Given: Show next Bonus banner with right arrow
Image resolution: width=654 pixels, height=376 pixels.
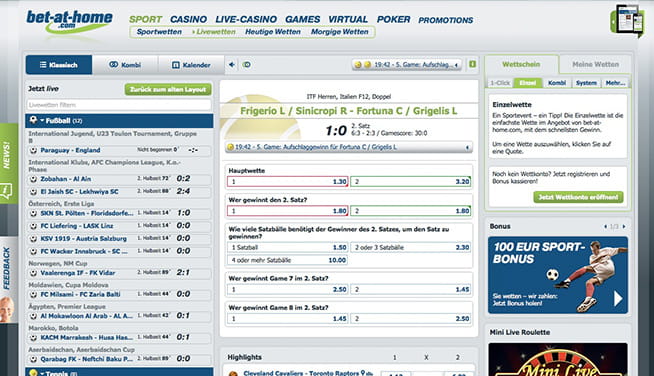Looking at the screenshot, I should (x=624, y=227).
